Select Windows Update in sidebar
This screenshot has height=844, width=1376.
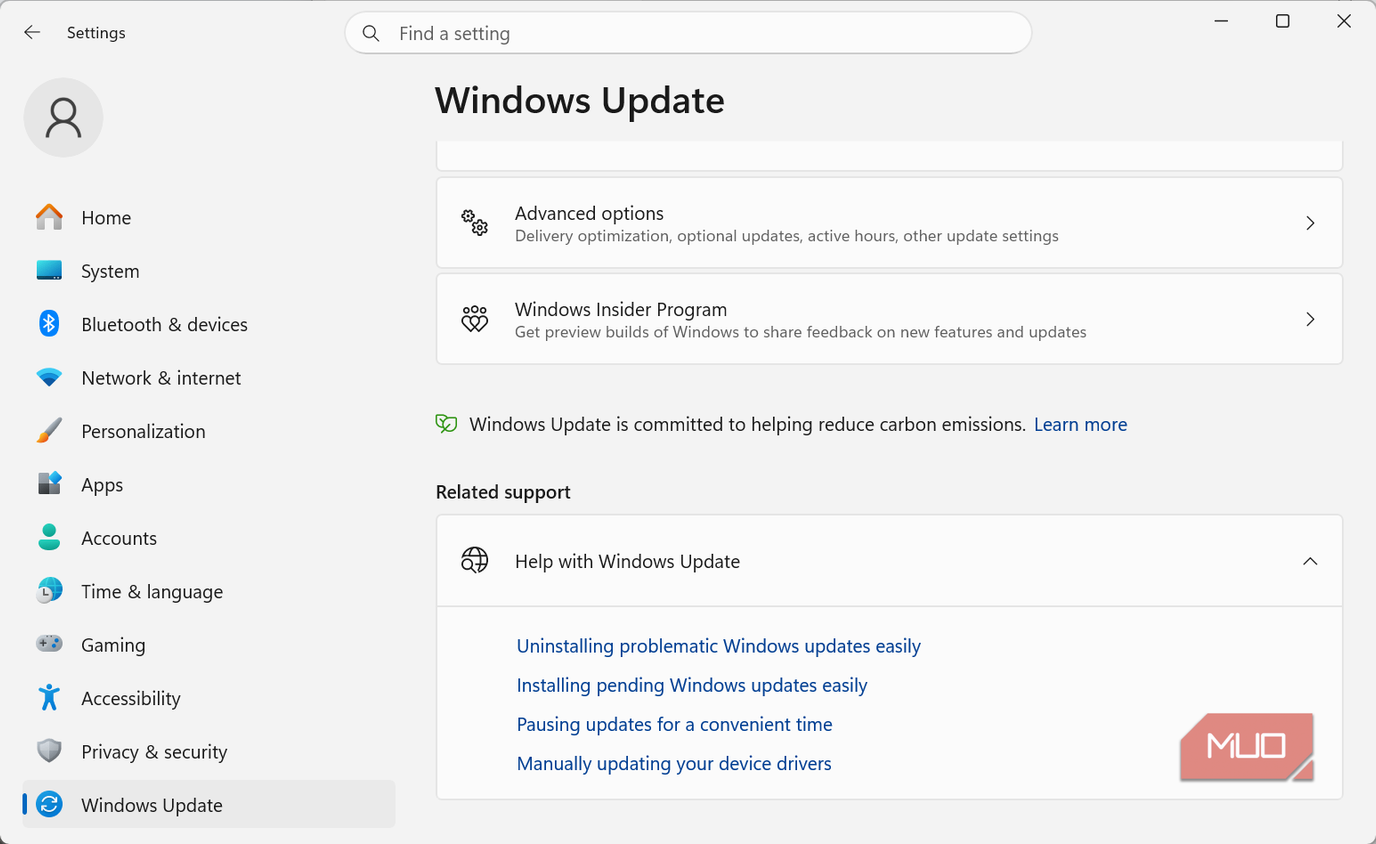[x=209, y=805]
